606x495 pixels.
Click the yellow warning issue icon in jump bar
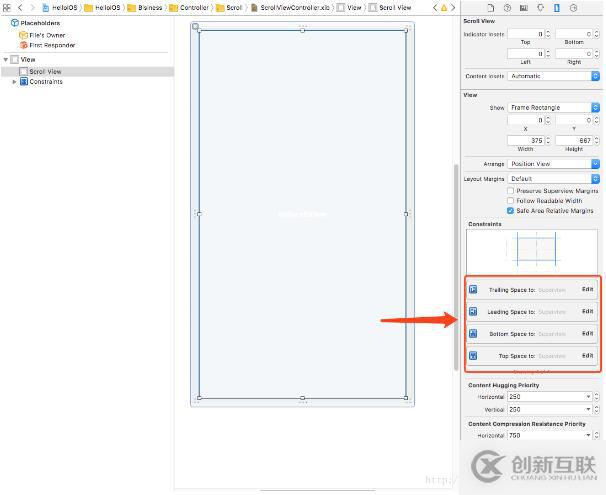pos(444,7)
